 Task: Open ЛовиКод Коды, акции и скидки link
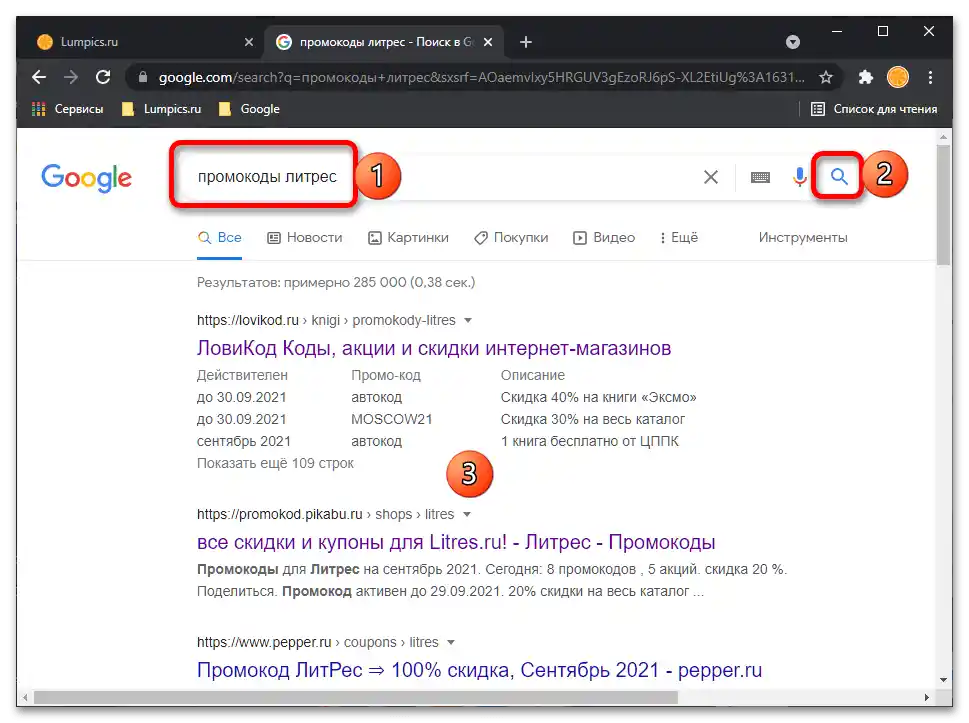[x=434, y=349]
